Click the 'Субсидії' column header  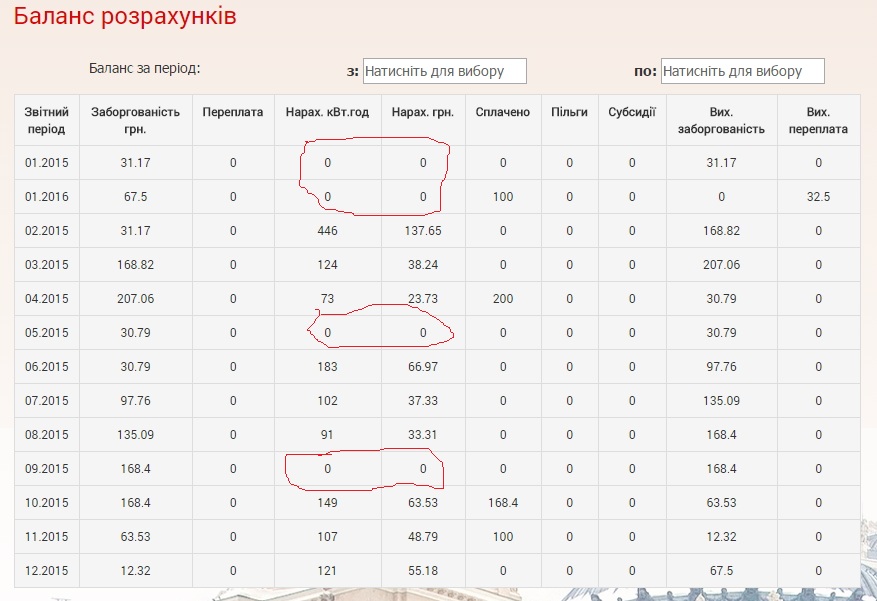click(632, 112)
